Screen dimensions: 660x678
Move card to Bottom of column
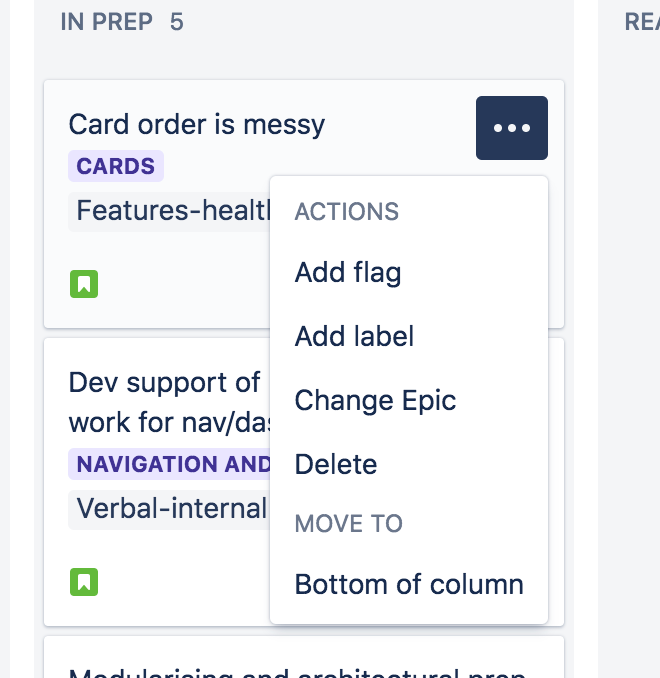tap(409, 584)
